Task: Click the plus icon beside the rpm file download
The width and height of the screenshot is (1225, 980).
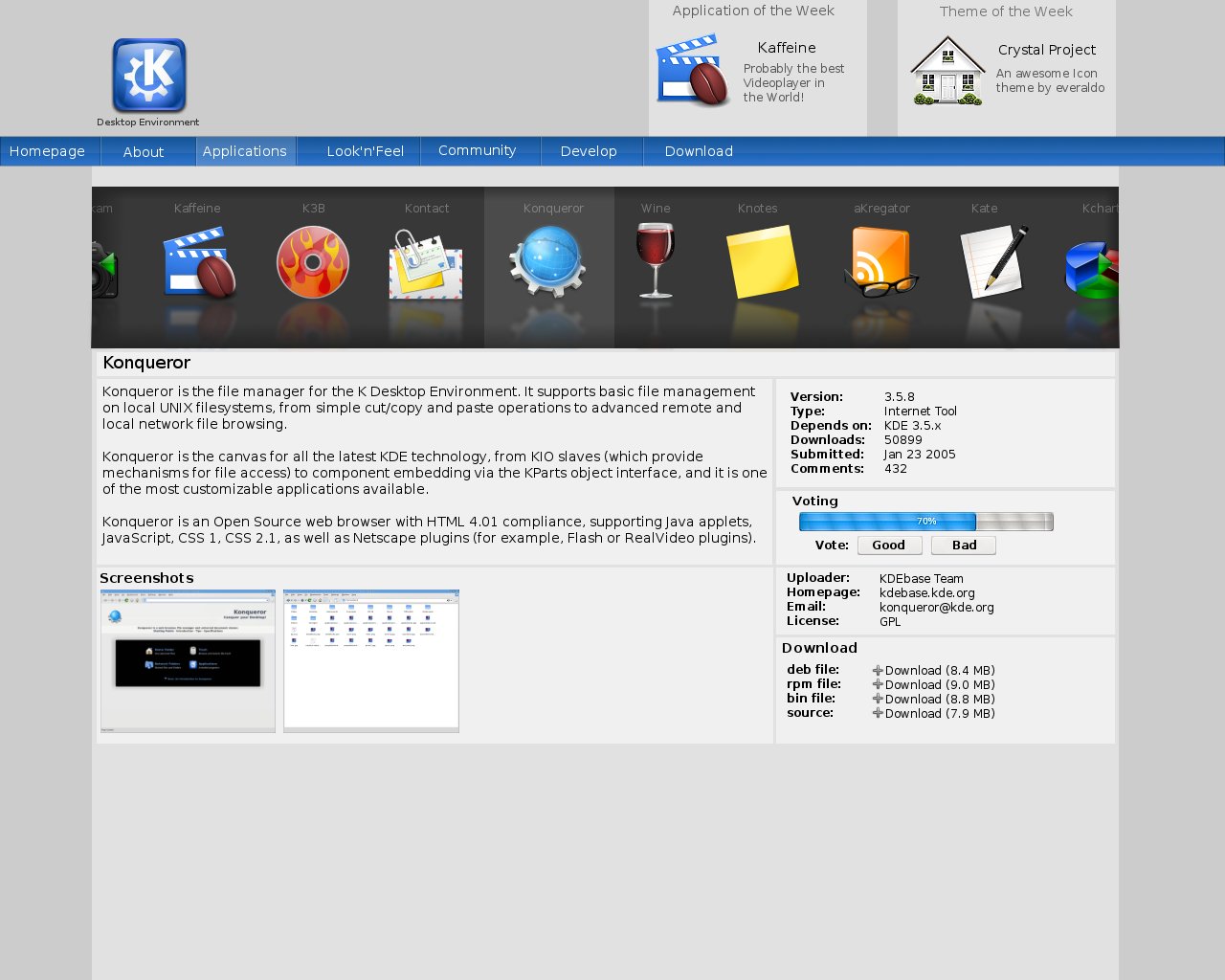Action: [878, 685]
